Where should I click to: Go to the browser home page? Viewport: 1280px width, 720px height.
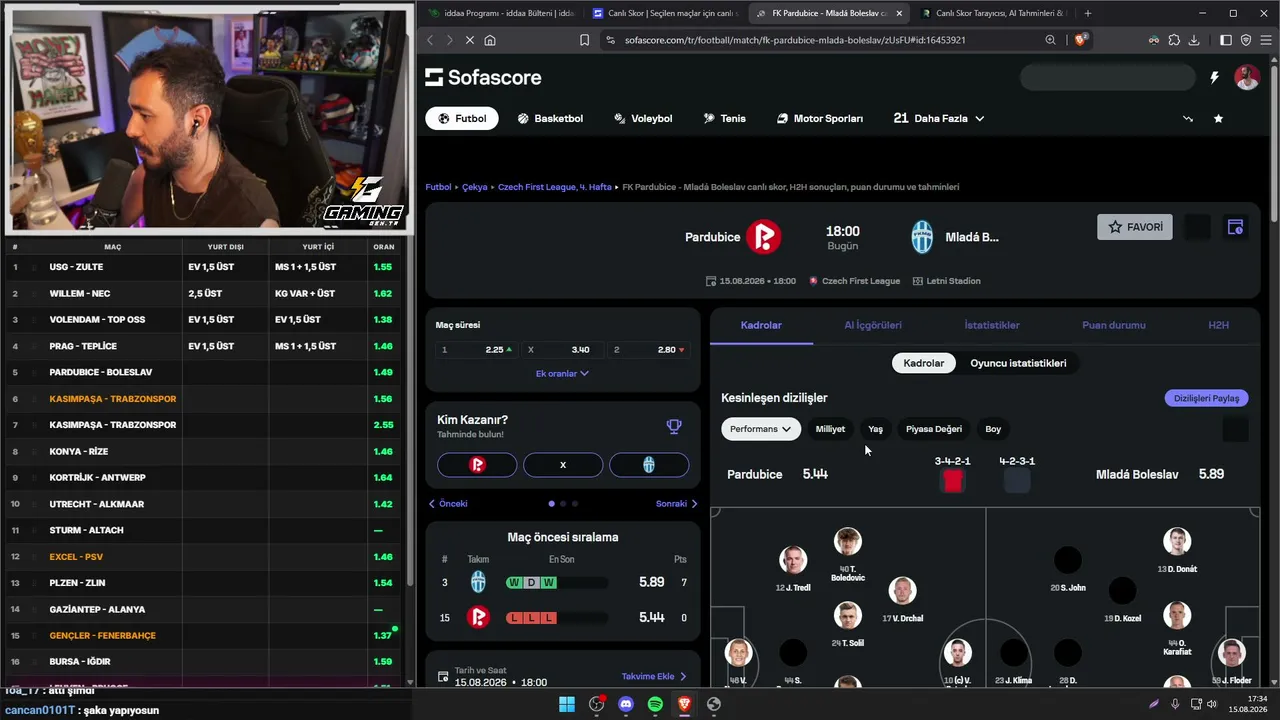pos(490,40)
